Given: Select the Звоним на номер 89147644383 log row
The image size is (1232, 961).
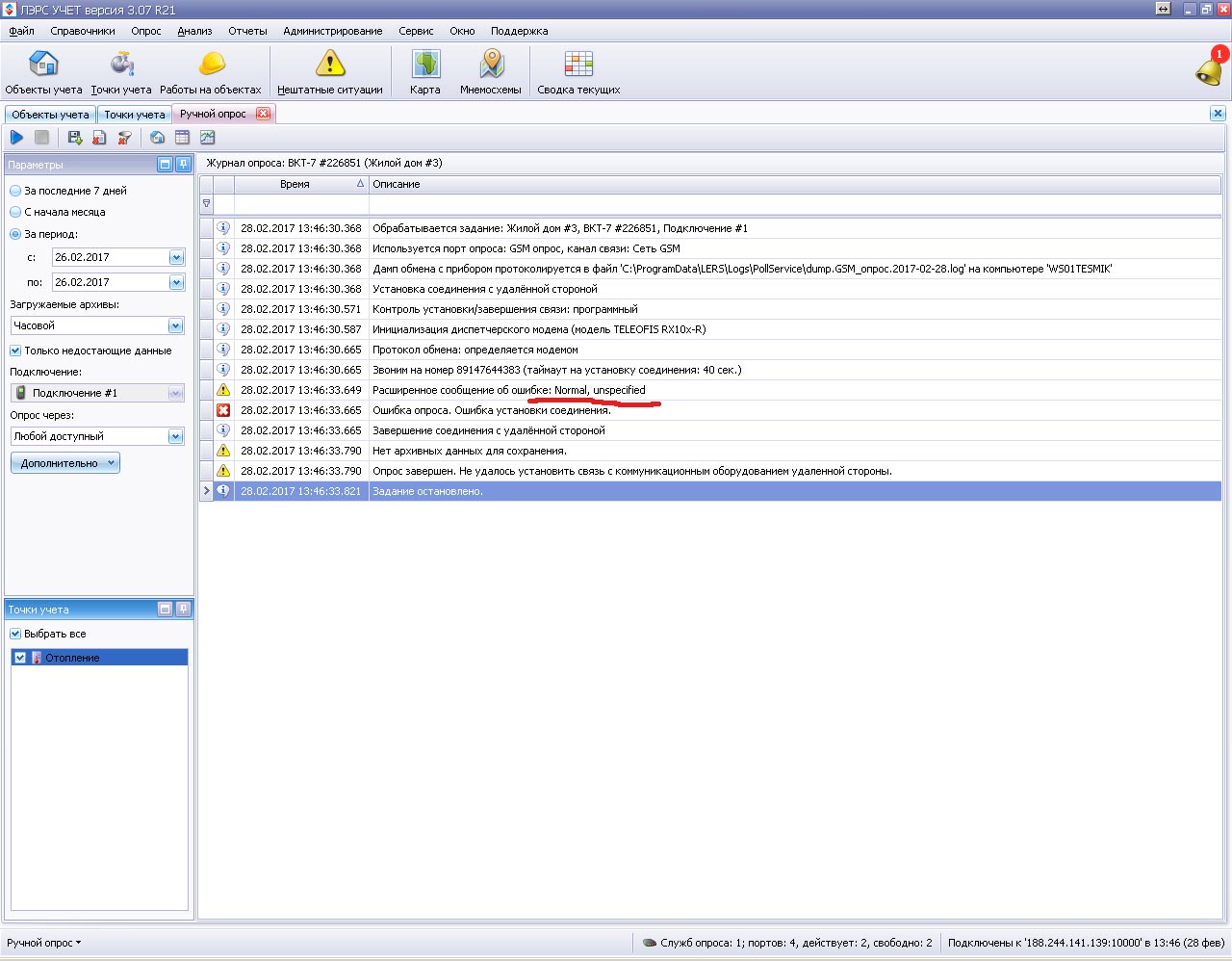Looking at the screenshot, I should point(710,370).
